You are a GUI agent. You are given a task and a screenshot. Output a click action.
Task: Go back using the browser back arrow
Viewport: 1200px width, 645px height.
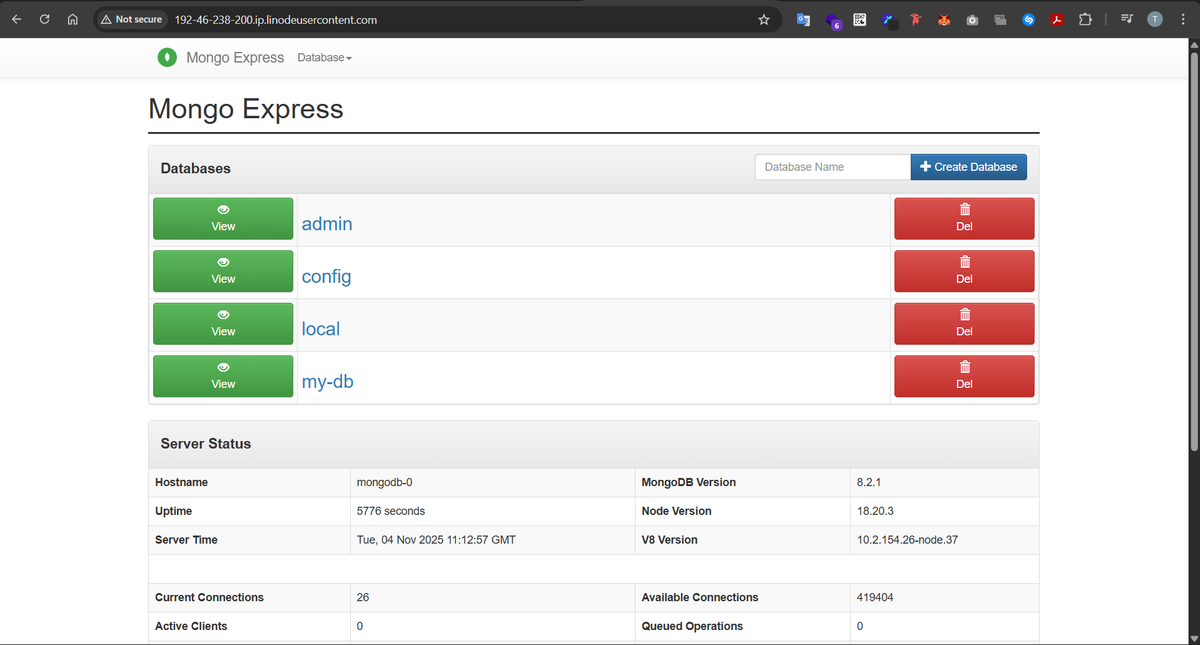tap(18, 19)
